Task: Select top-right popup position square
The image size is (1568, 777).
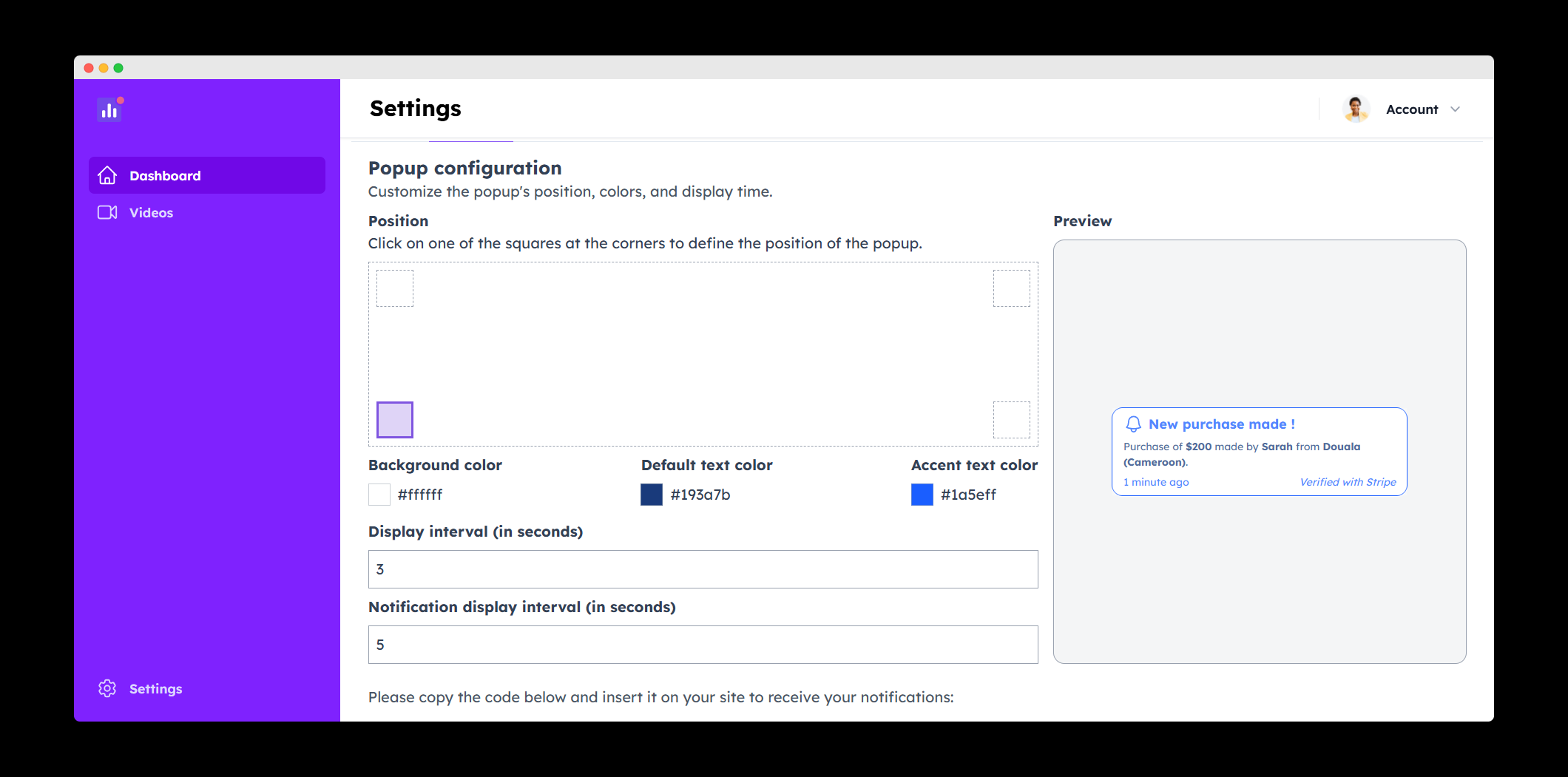Action: (1012, 288)
